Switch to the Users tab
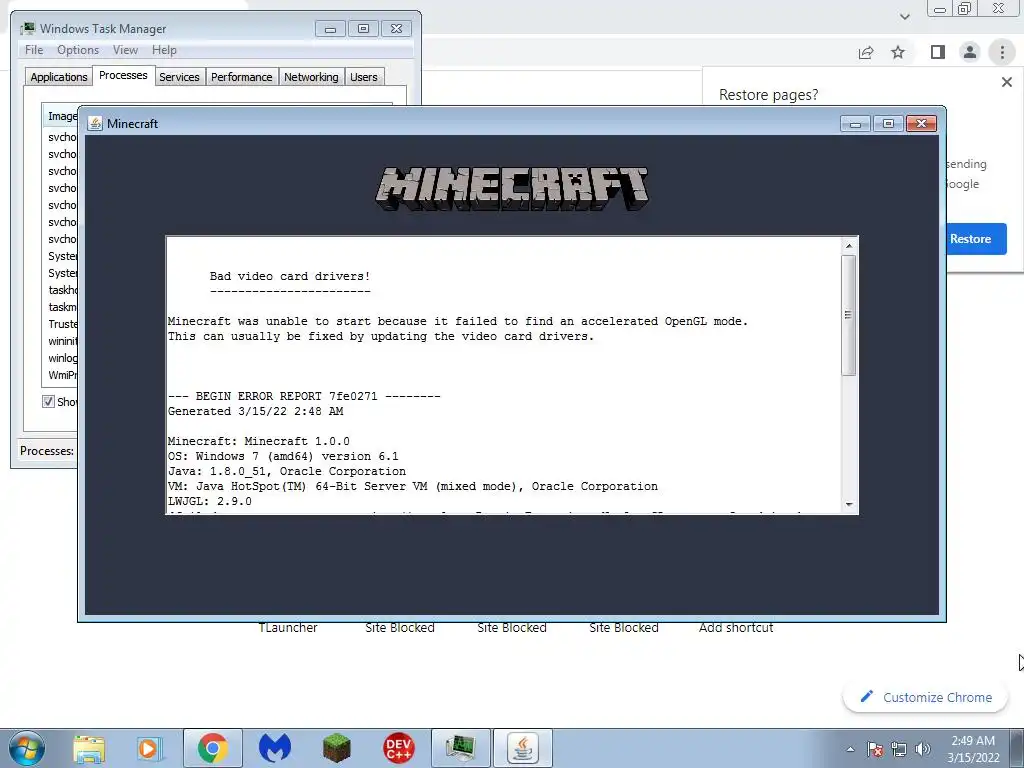The image size is (1024, 768). pos(364,77)
